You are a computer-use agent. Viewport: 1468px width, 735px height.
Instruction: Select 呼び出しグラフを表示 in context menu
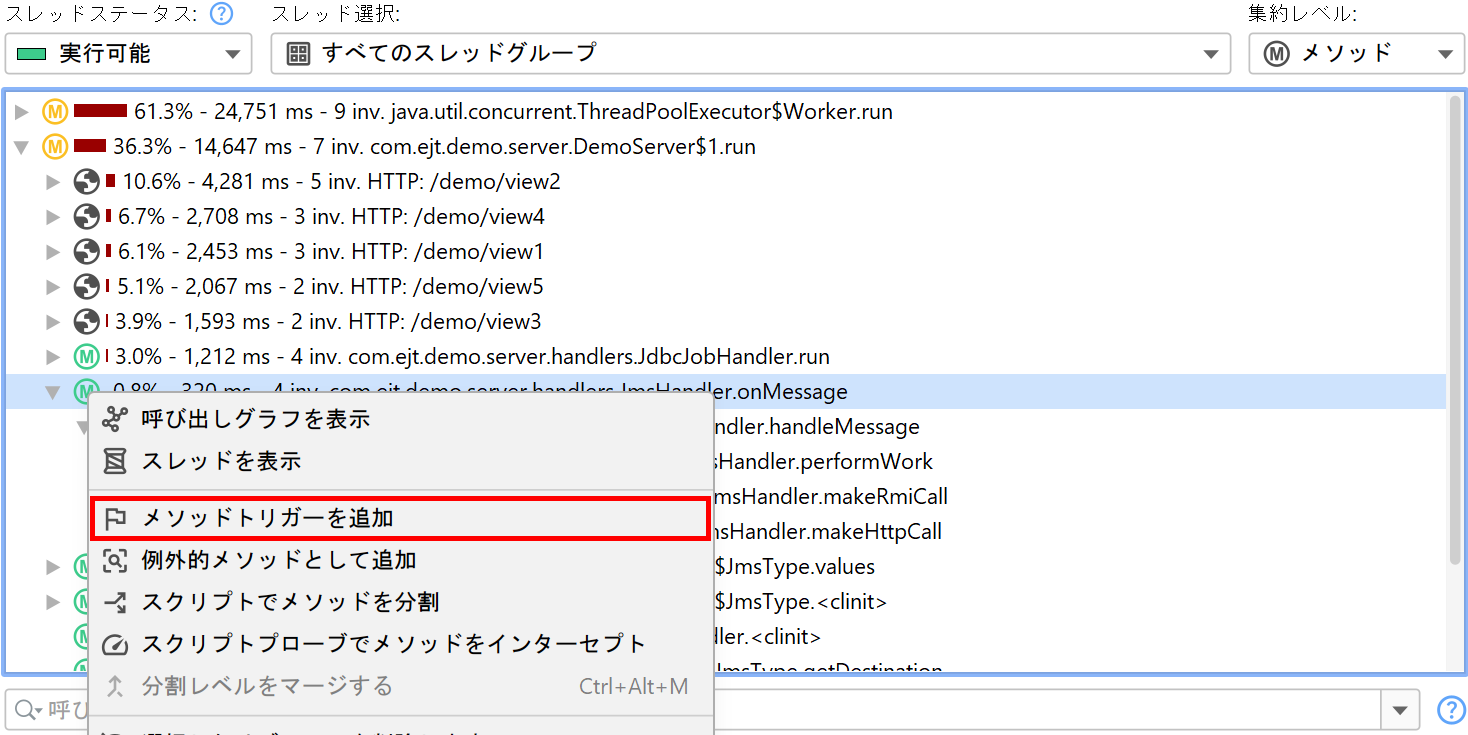point(256,419)
